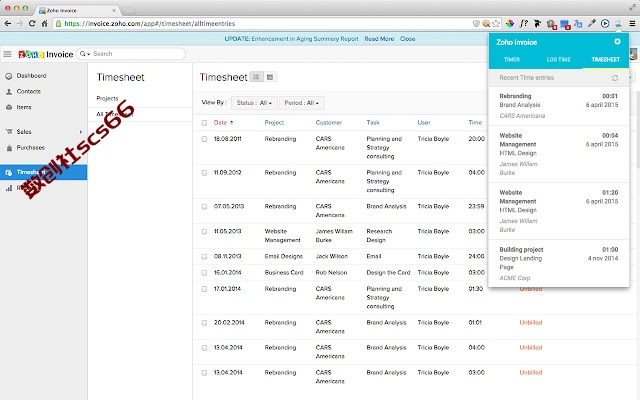Go to the browser home page

pyautogui.click(x=44, y=24)
